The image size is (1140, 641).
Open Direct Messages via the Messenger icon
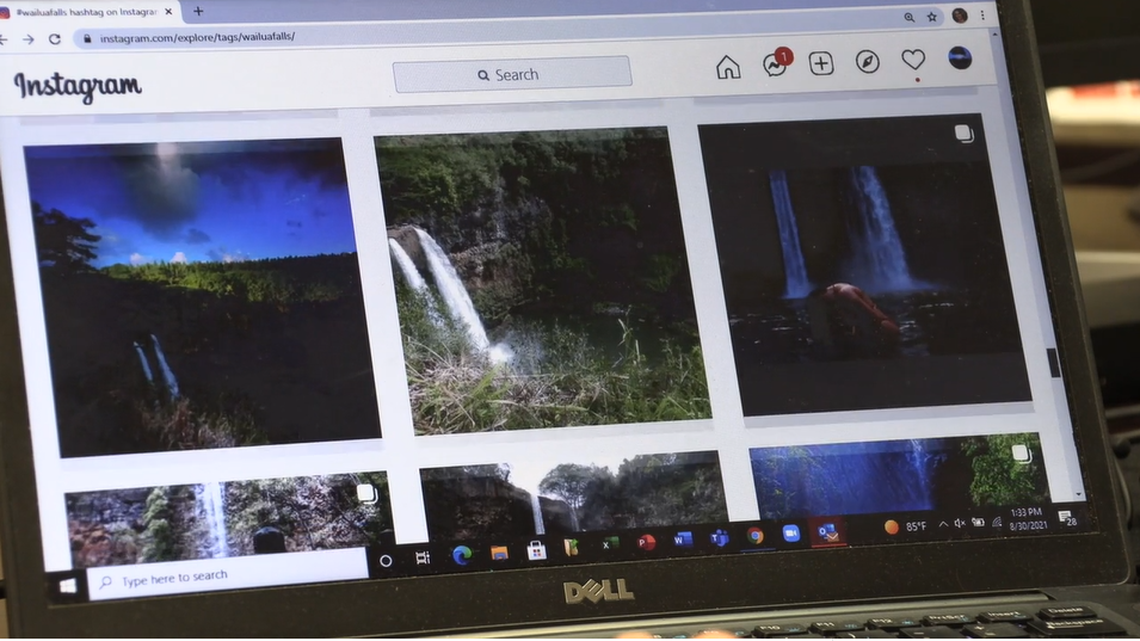[x=775, y=64]
